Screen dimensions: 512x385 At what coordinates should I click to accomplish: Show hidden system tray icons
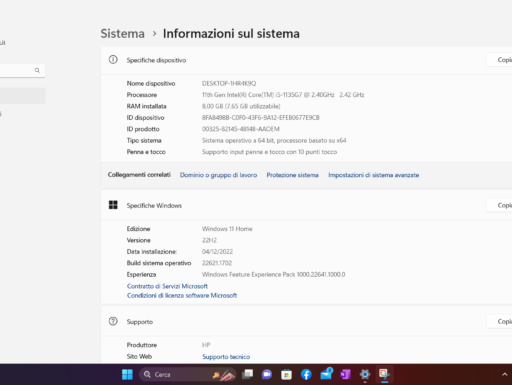[x=504, y=374]
